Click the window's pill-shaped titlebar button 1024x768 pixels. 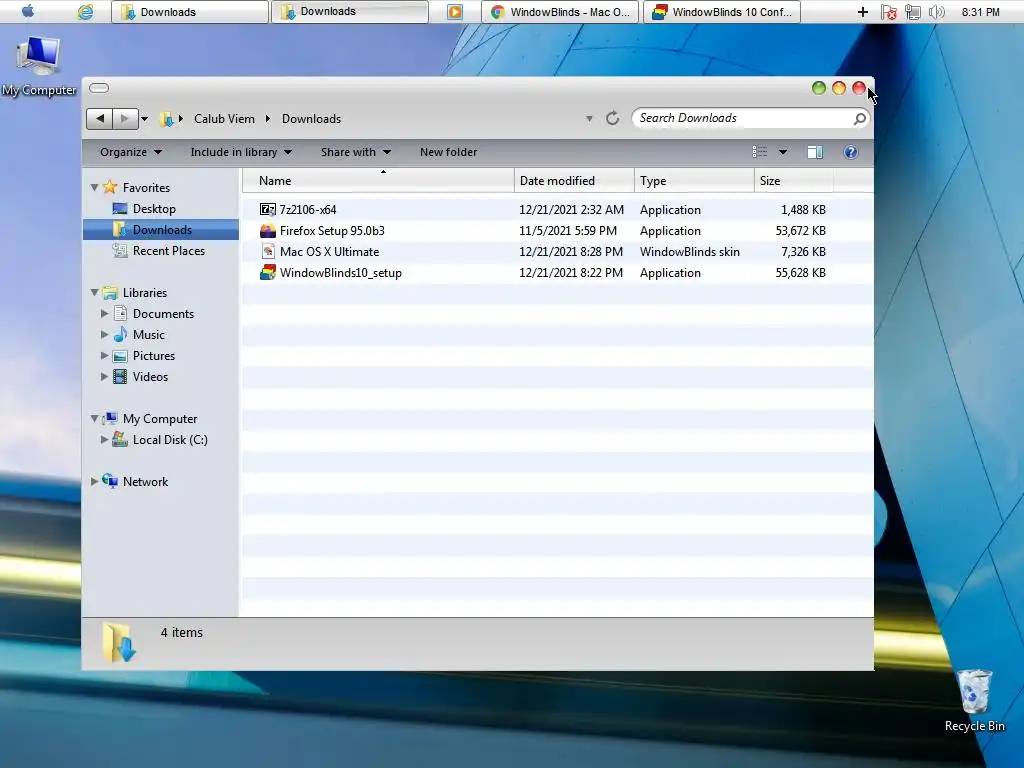click(99, 88)
